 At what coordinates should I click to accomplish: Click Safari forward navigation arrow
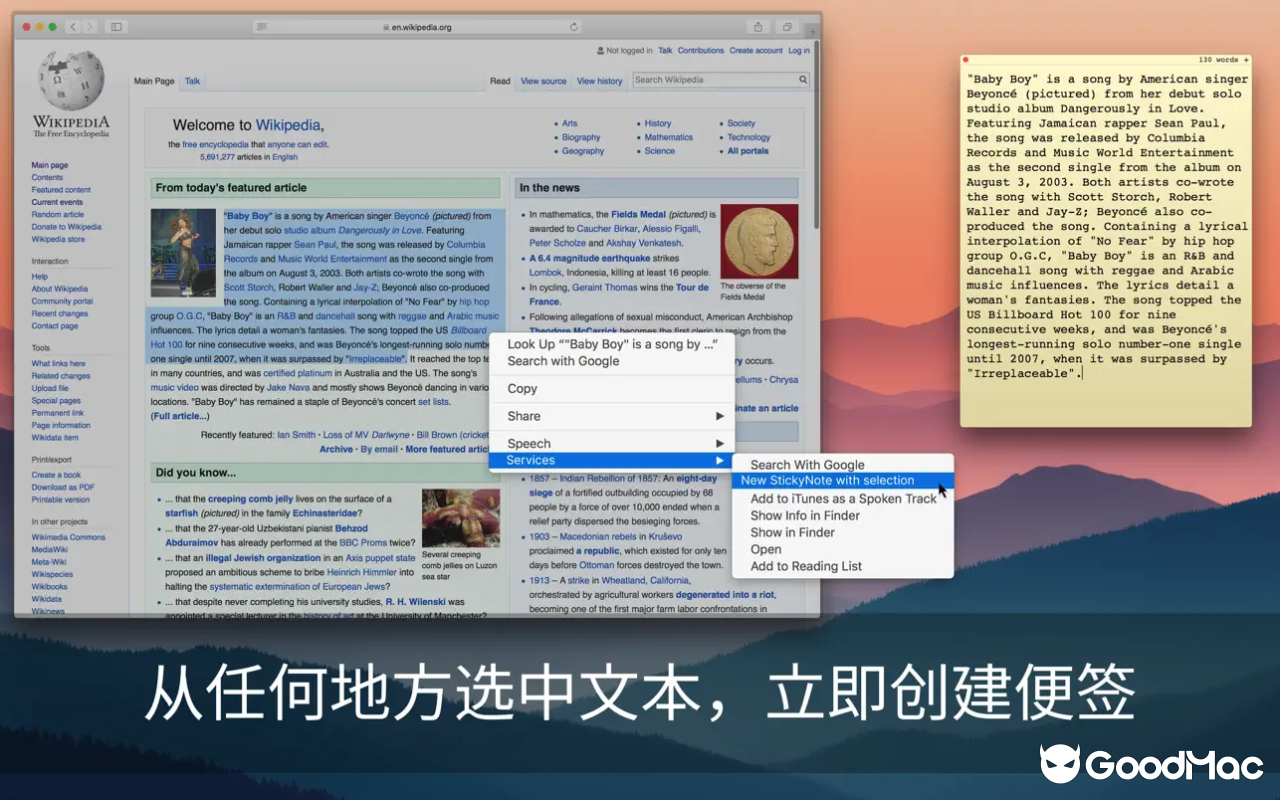click(89, 27)
